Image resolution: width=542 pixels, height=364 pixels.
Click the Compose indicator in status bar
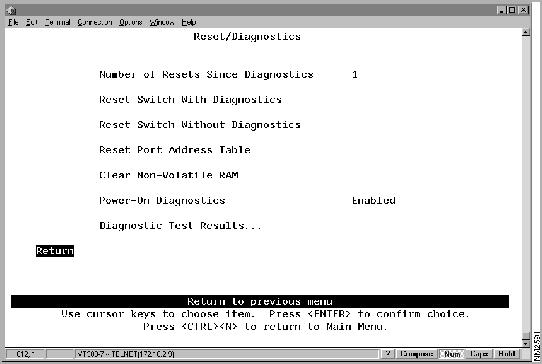pos(417,354)
